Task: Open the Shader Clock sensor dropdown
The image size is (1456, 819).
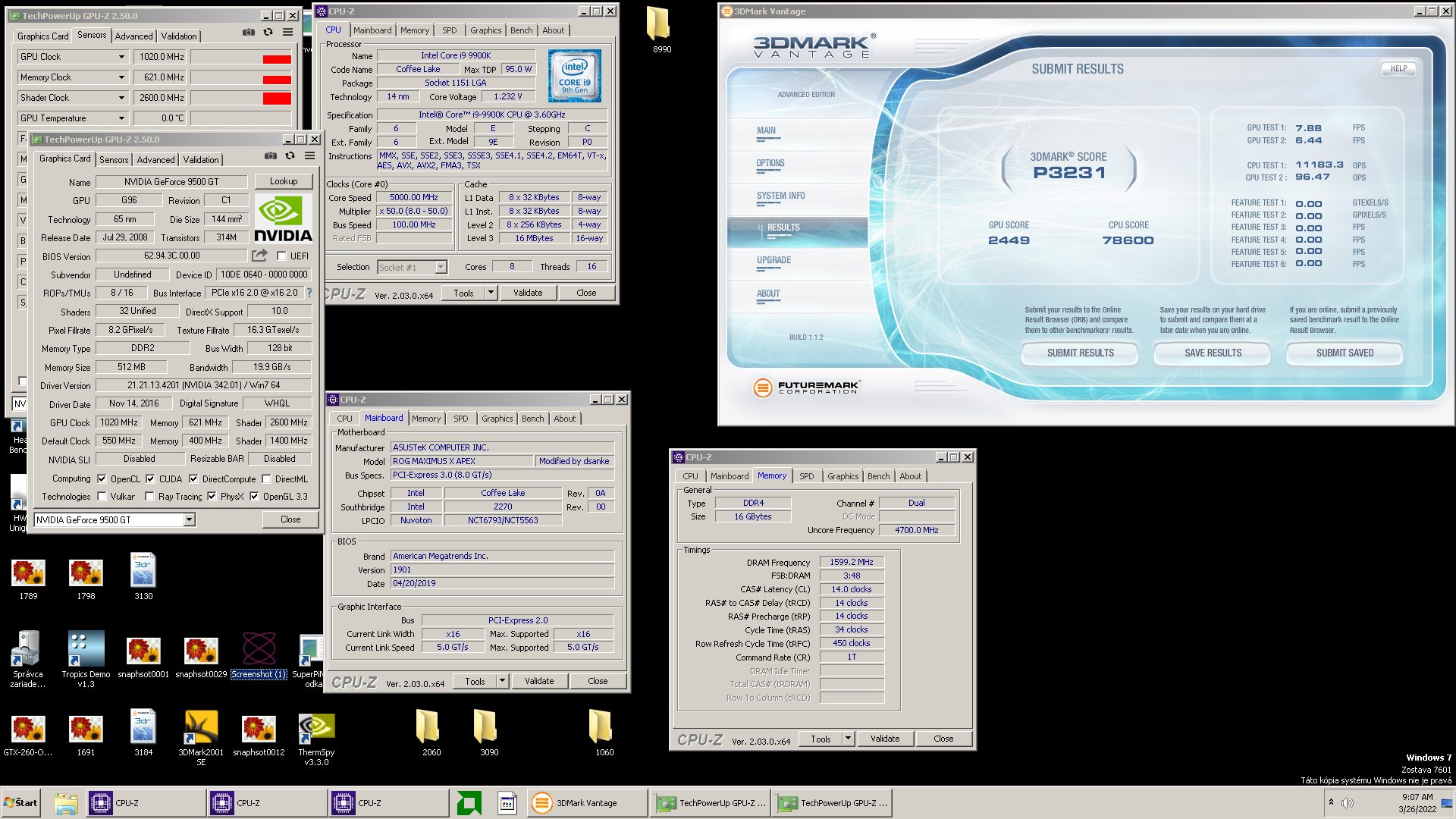Action: coord(121,98)
